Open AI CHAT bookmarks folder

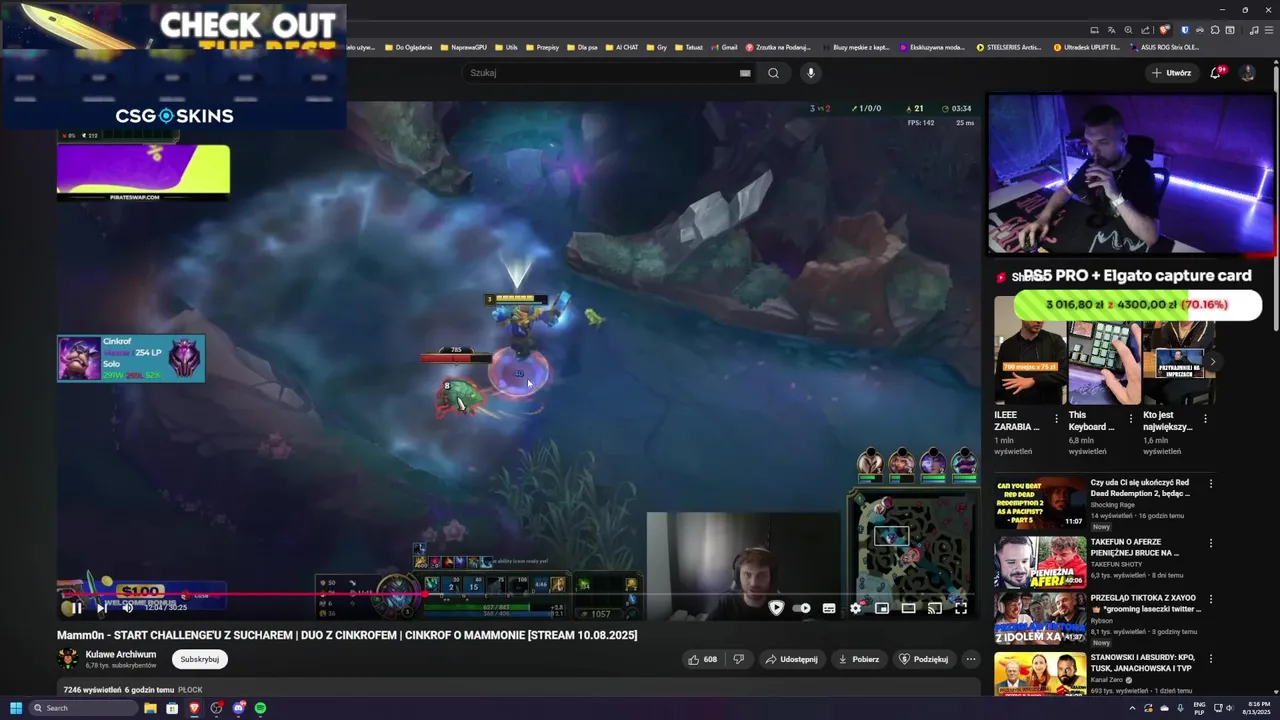pyautogui.click(x=621, y=47)
